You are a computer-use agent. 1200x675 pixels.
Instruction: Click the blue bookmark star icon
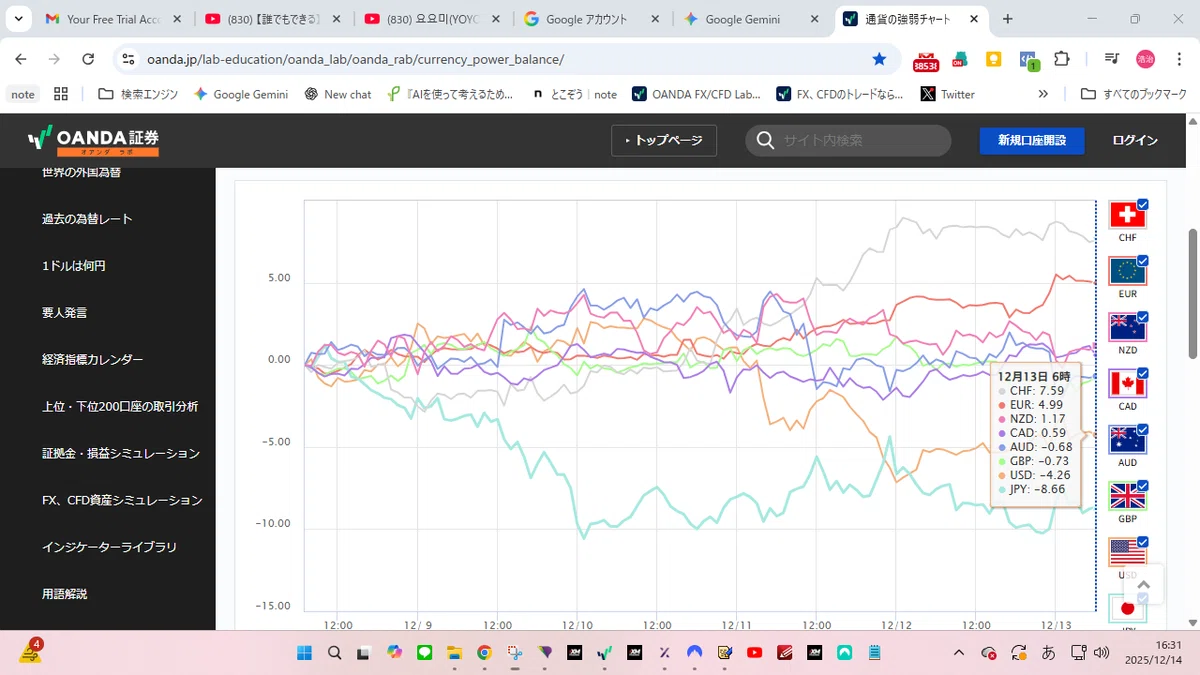coord(879,59)
